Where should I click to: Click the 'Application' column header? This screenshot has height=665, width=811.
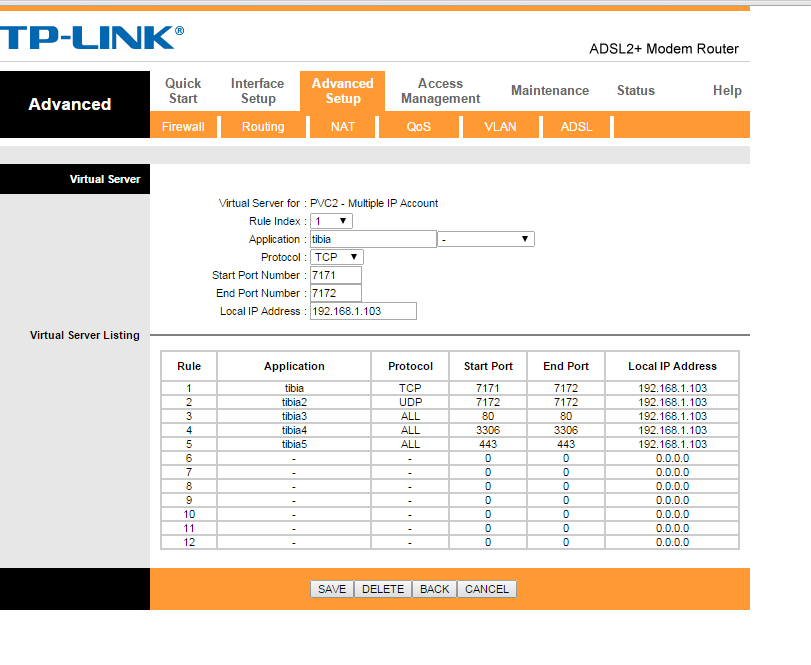click(294, 366)
